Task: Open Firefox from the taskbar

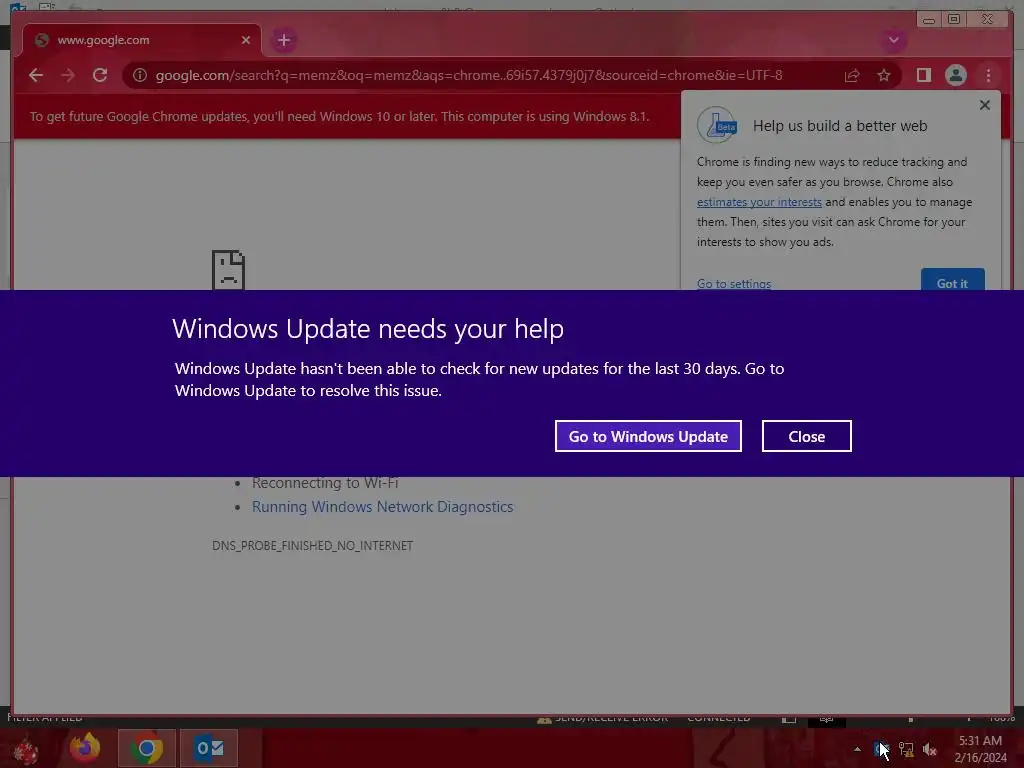Action: pyautogui.click(x=85, y=748)
